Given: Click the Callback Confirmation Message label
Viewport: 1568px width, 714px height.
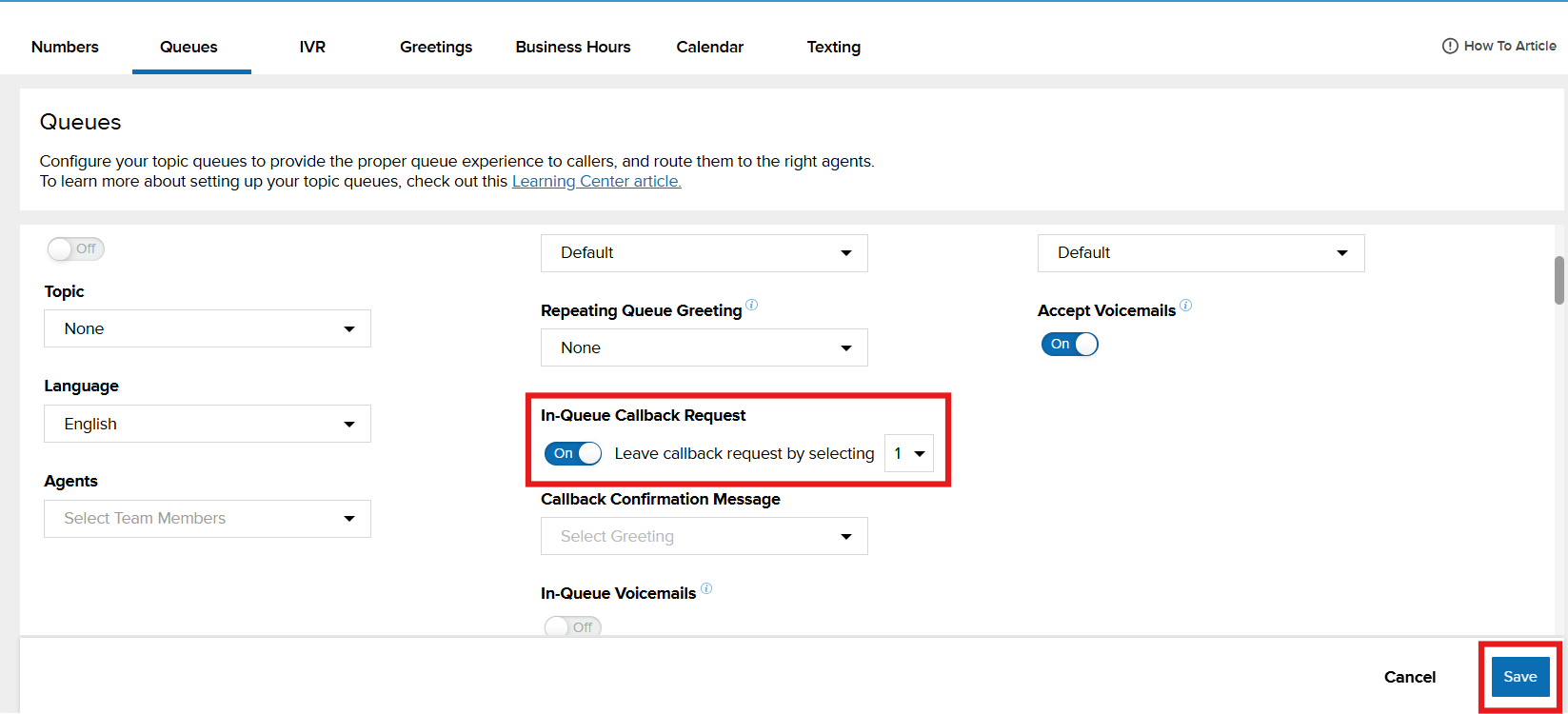Looking at the screenshot, I should tap(661, 499).
